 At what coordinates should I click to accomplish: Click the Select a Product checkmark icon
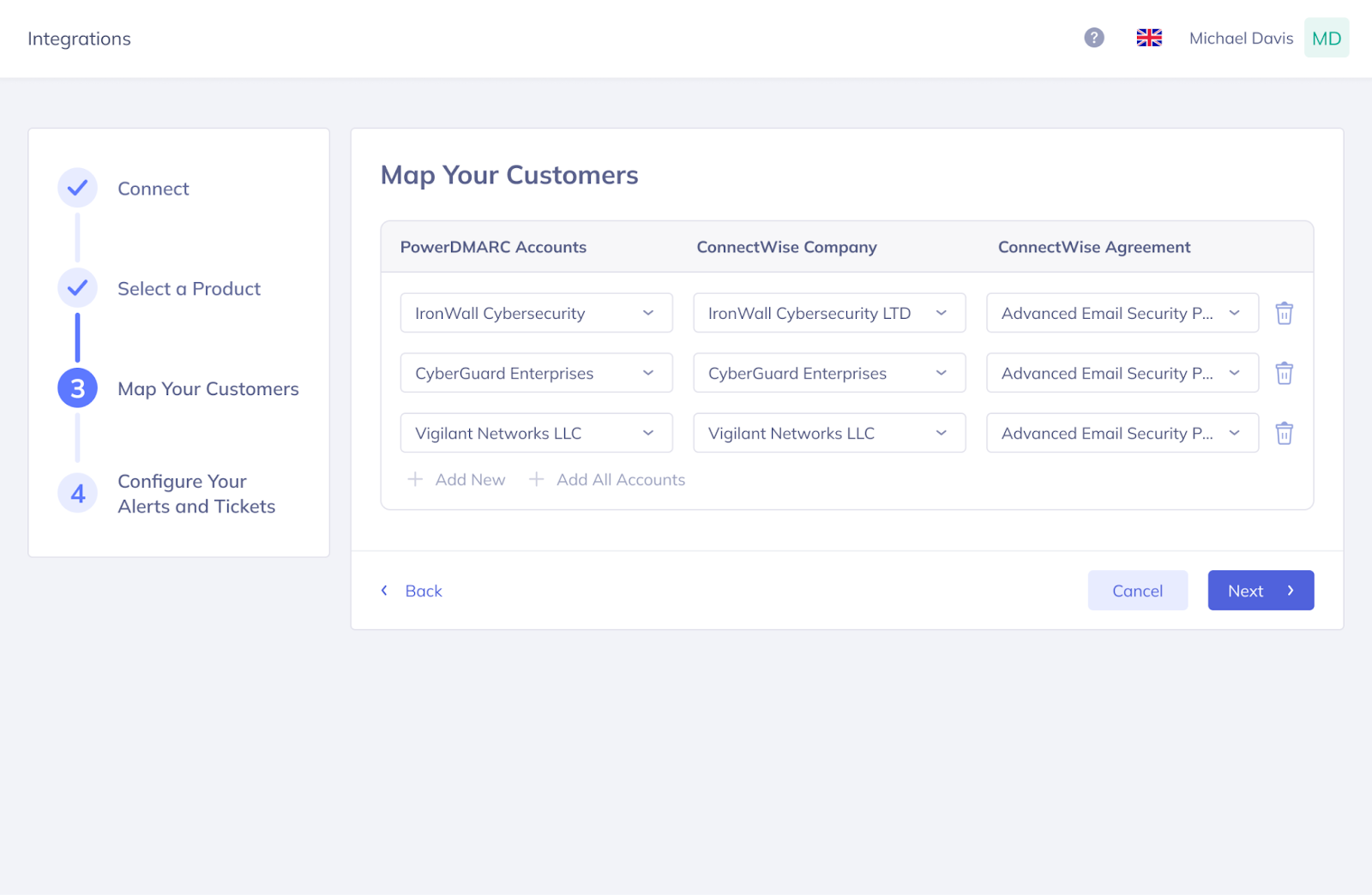pyautogui.click(x=77, y=288)
